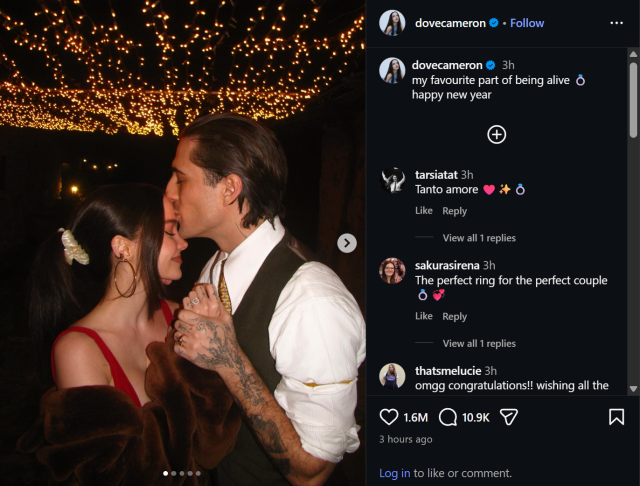Open comments via speech bubble icon
Image resolution: width=640 pixels, height=486 pixels.
coord(449,417)
